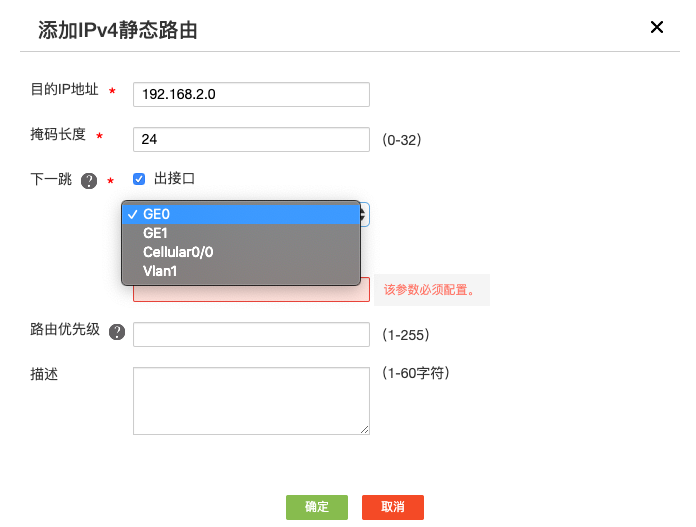Click the help icon beside 下一跳
This screenshot has height=527, width=696.
pyautogui.click(x=89, y=181)
